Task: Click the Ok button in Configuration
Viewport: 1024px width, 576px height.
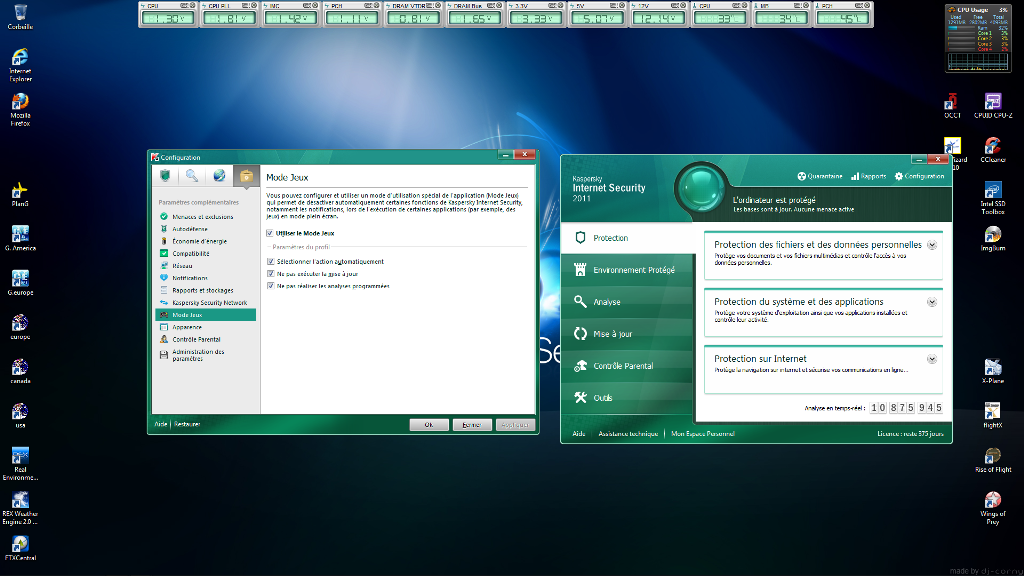Action: click(x=429, y=424)
